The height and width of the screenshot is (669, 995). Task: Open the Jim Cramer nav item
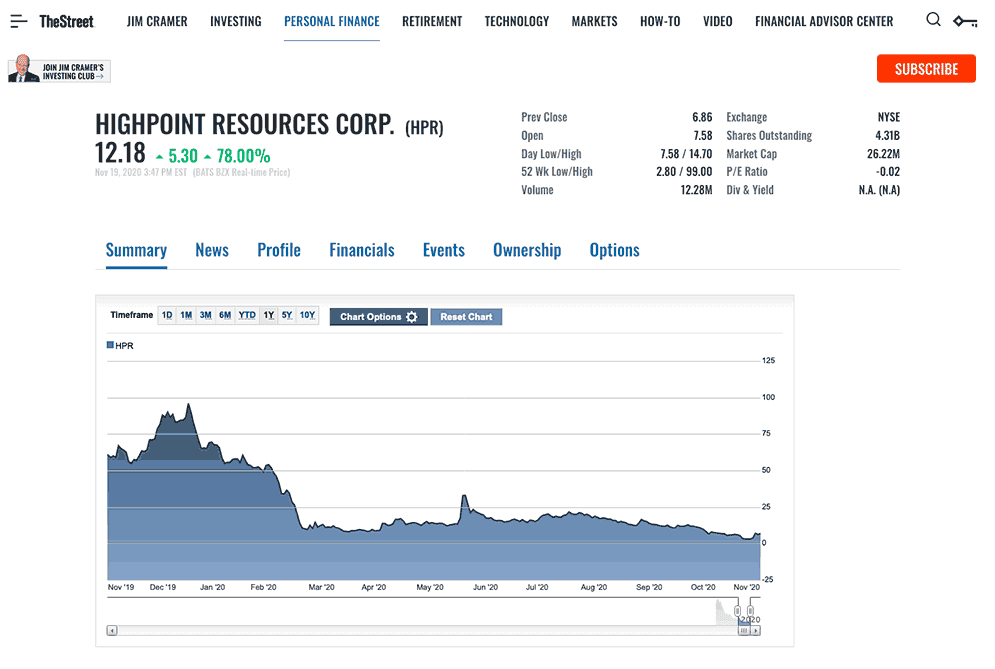[157, 22]
